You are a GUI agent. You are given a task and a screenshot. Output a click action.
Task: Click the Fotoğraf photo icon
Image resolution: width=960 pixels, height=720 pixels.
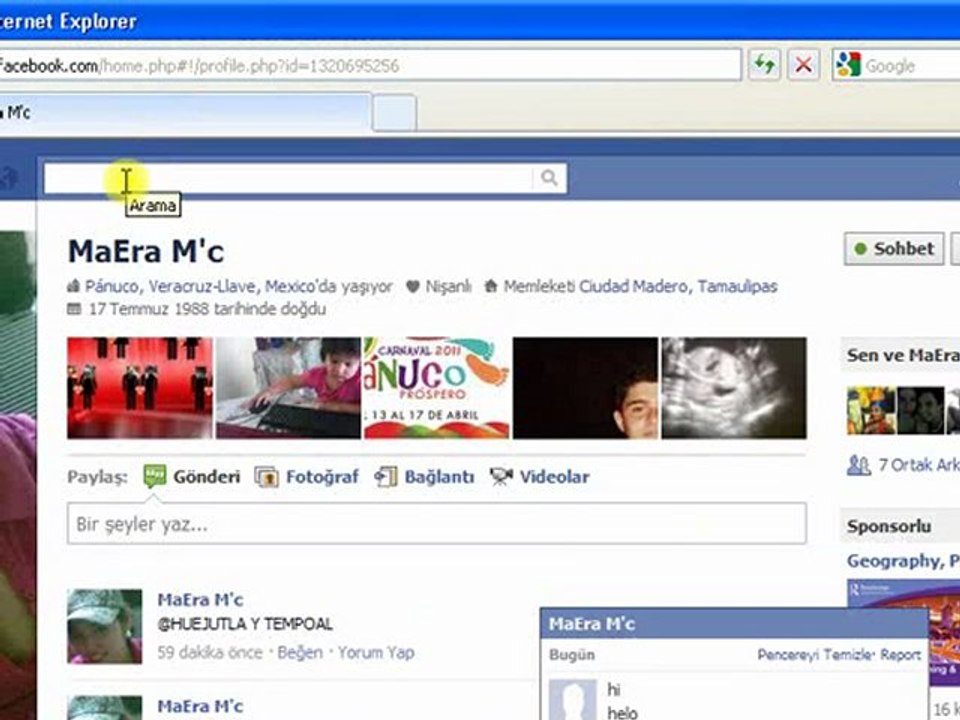coord(266,477)
